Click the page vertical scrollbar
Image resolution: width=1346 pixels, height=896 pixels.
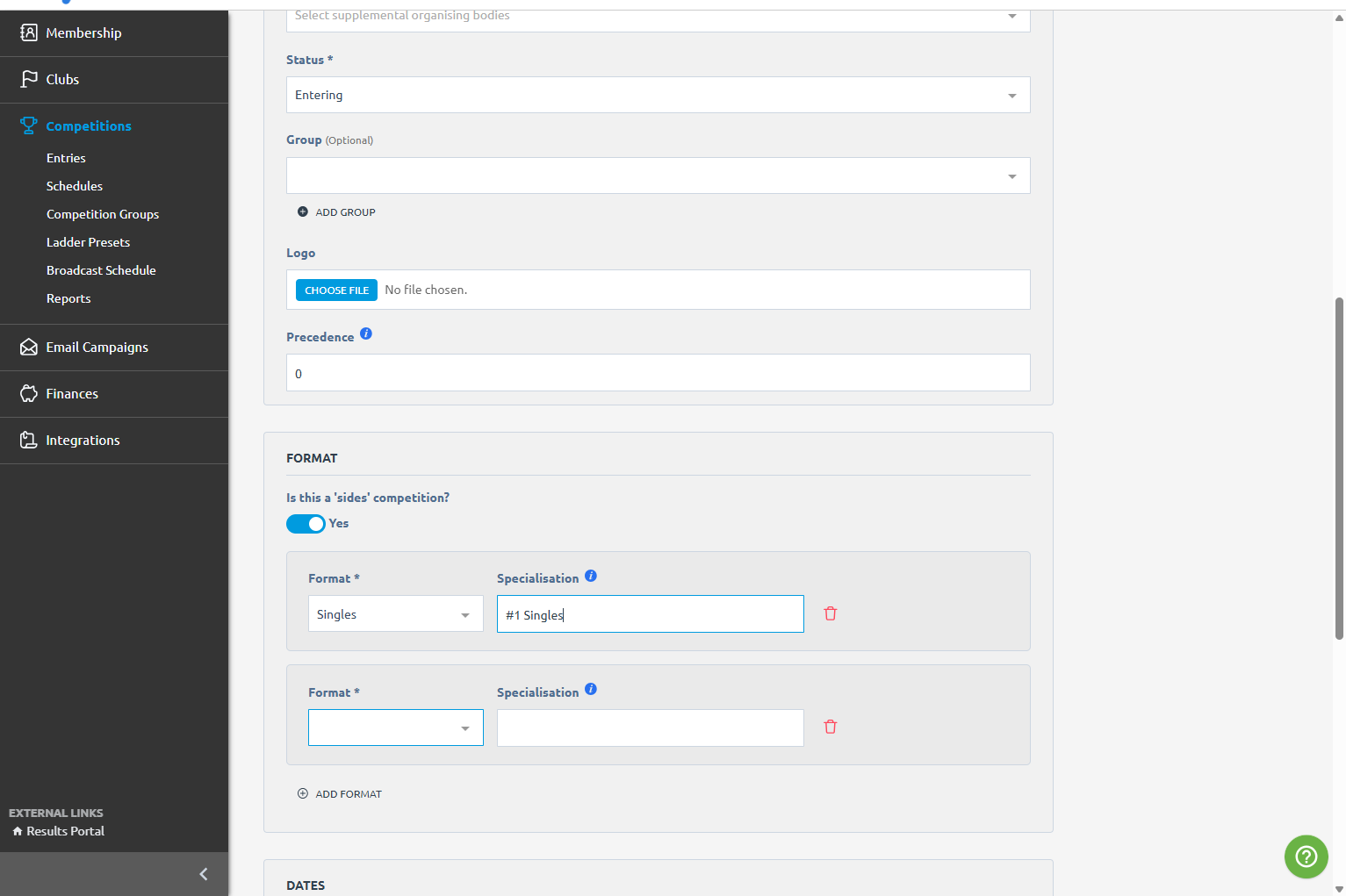coord(1339,469)
